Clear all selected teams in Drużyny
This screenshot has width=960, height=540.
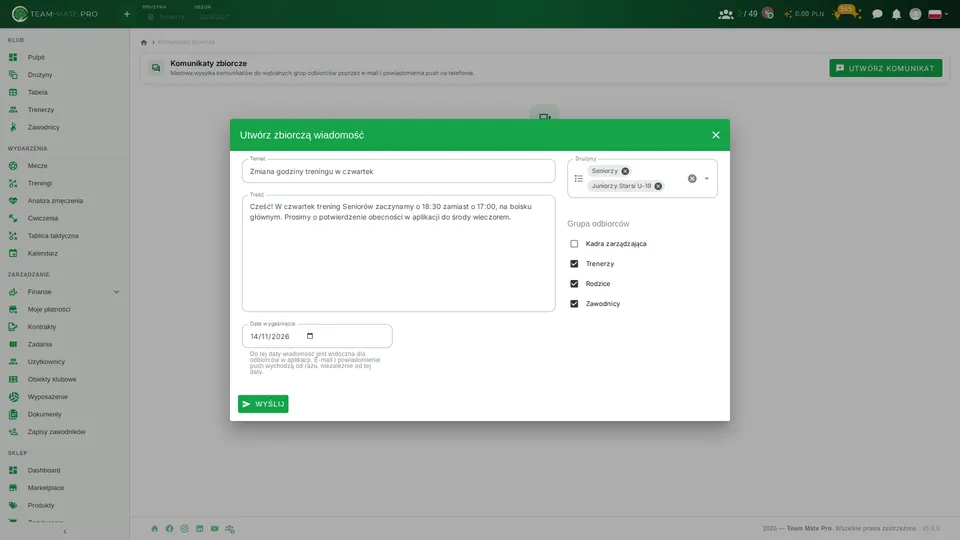692,179
